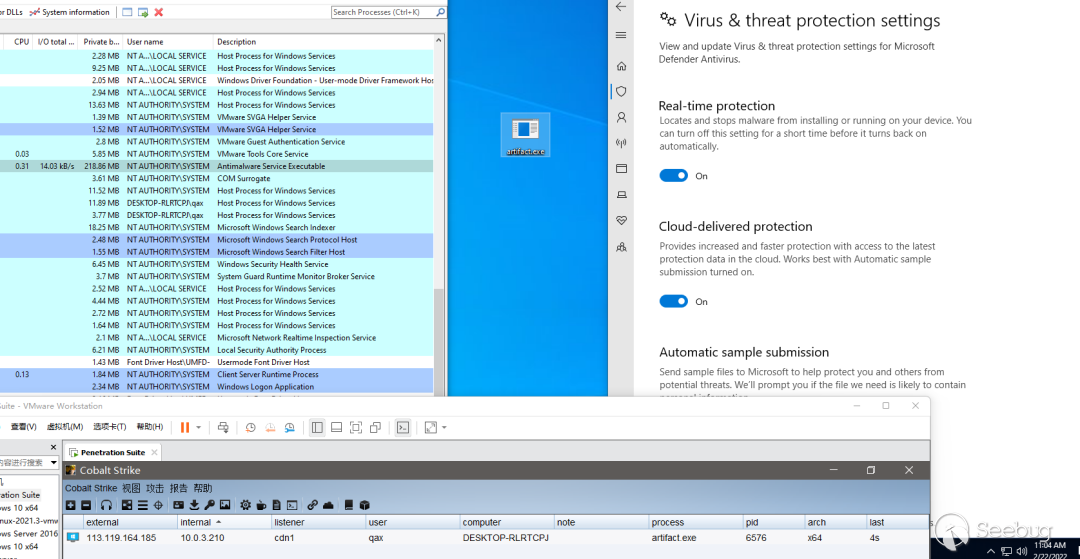Open the 报告 menu in Cobalt Strike

(x=178, y=488)
